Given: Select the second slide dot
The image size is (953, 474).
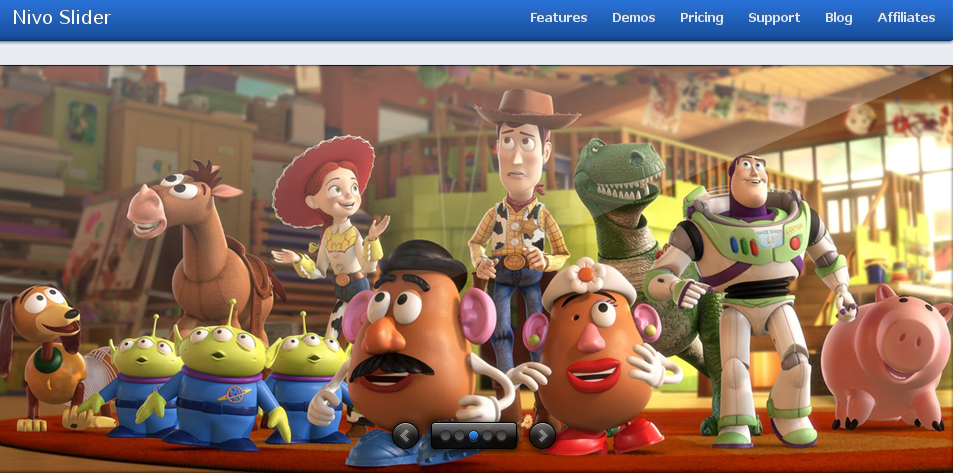Looking at the screenshot, I should [459, 436].
